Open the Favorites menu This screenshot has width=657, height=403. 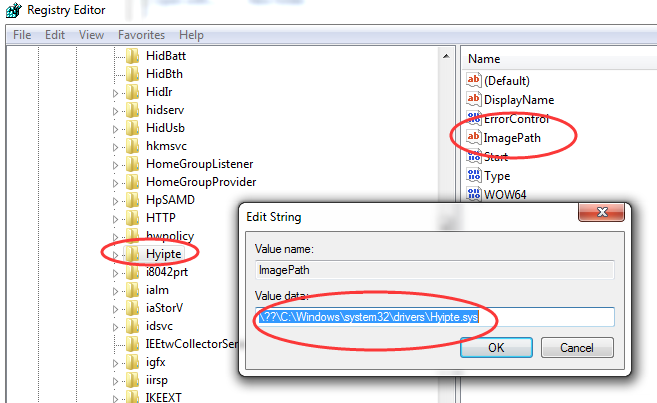141,35
